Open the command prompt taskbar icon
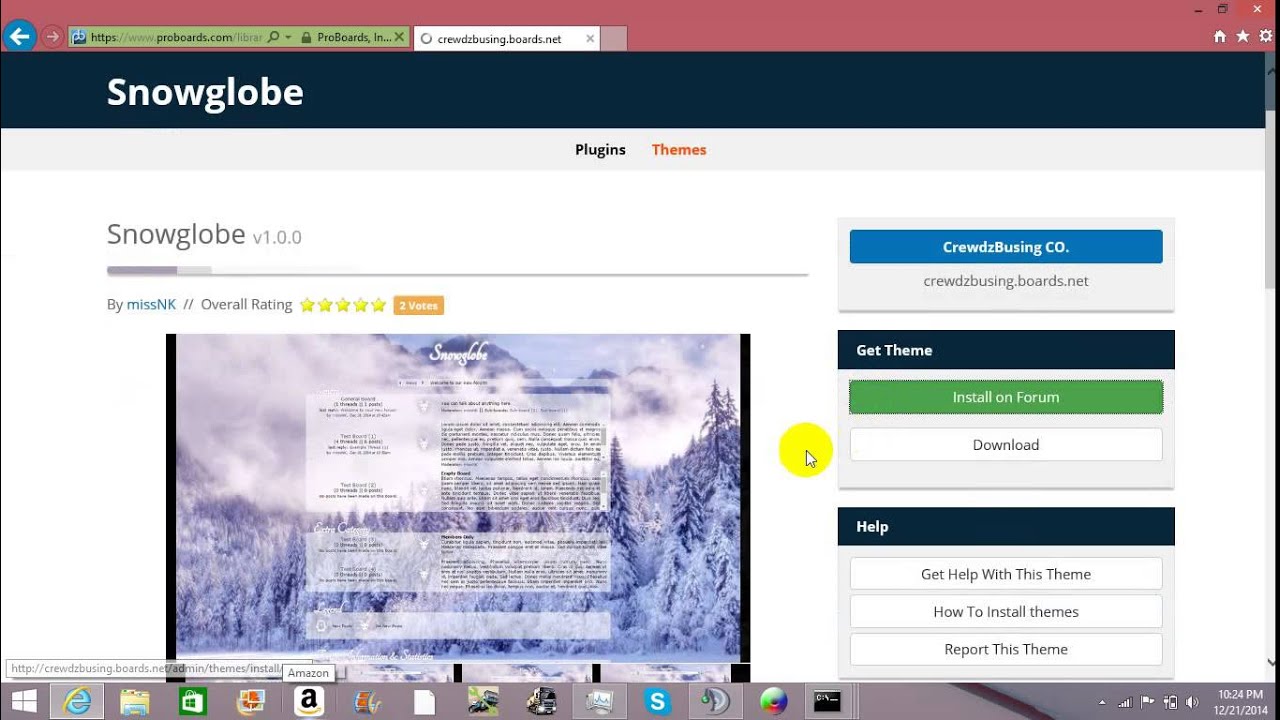The image size is (1280, 720). [827, 702]
